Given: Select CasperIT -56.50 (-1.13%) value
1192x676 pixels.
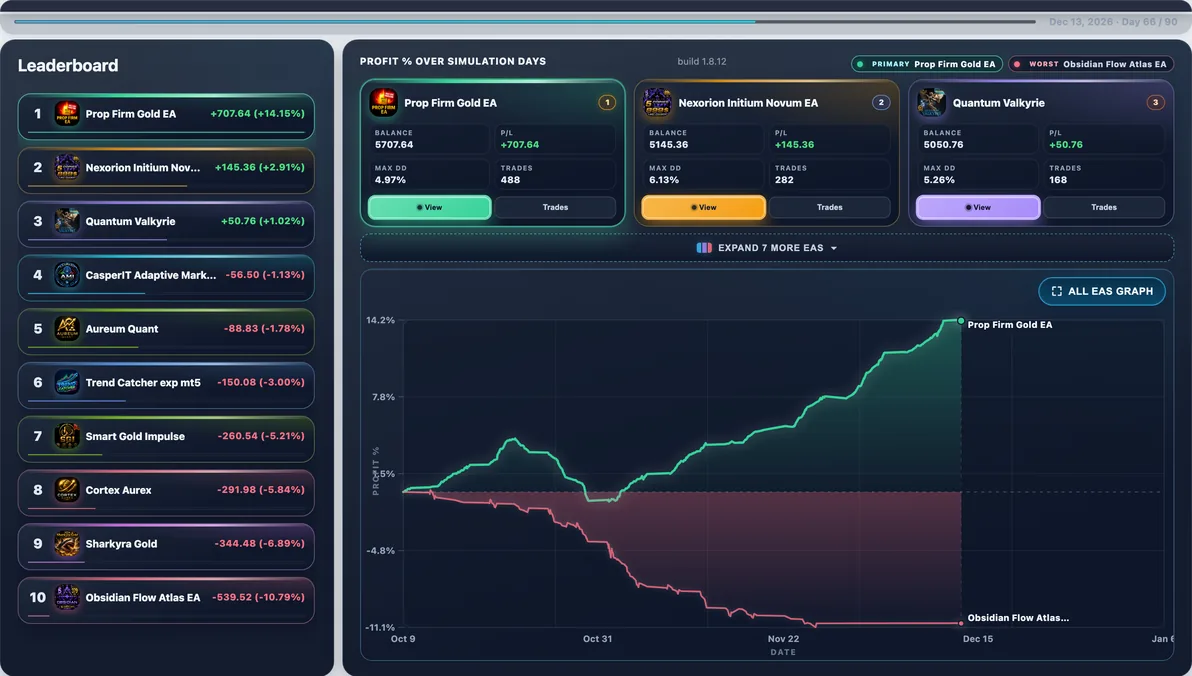Looking at the screenshot, I should click(x=265, y=275).
